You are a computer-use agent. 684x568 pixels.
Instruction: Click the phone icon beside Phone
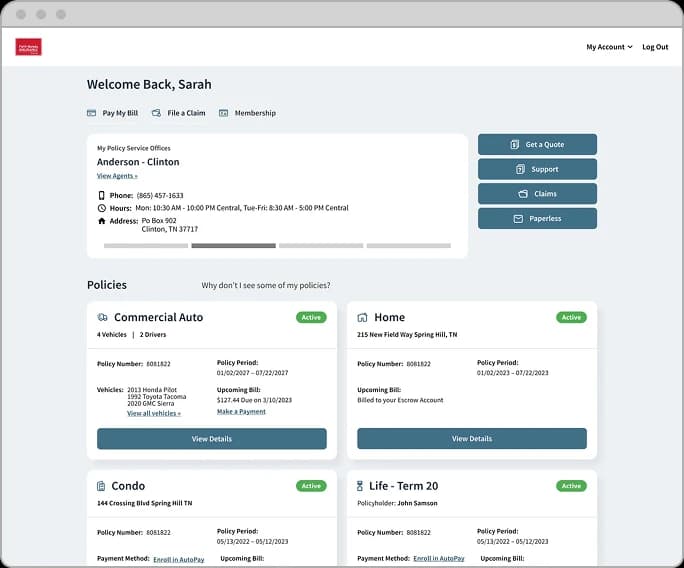[102, 195]
